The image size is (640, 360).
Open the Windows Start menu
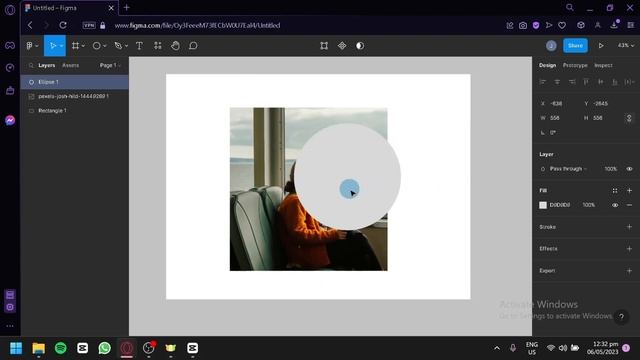[x=16, y=348]
